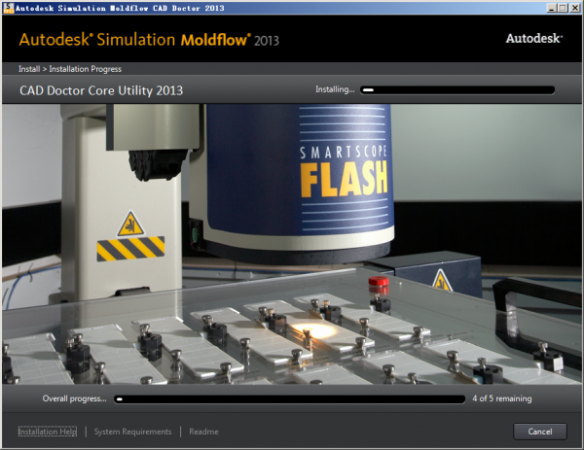Click the Autodesk logo at top right
Image resolution: width=584 pixels, height=450 pixels.
[x=534, y=38]
